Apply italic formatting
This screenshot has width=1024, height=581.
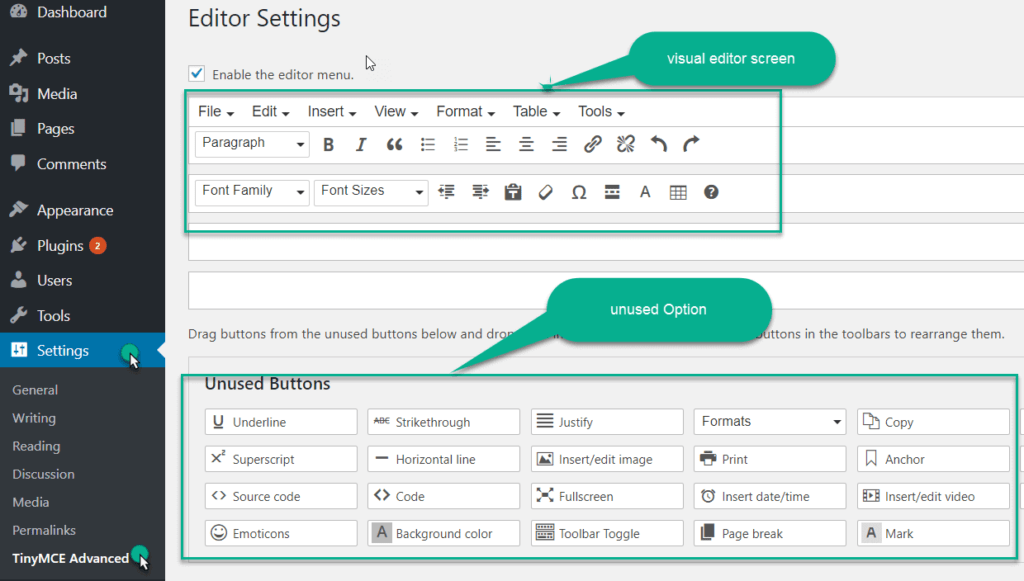point(361,144)
